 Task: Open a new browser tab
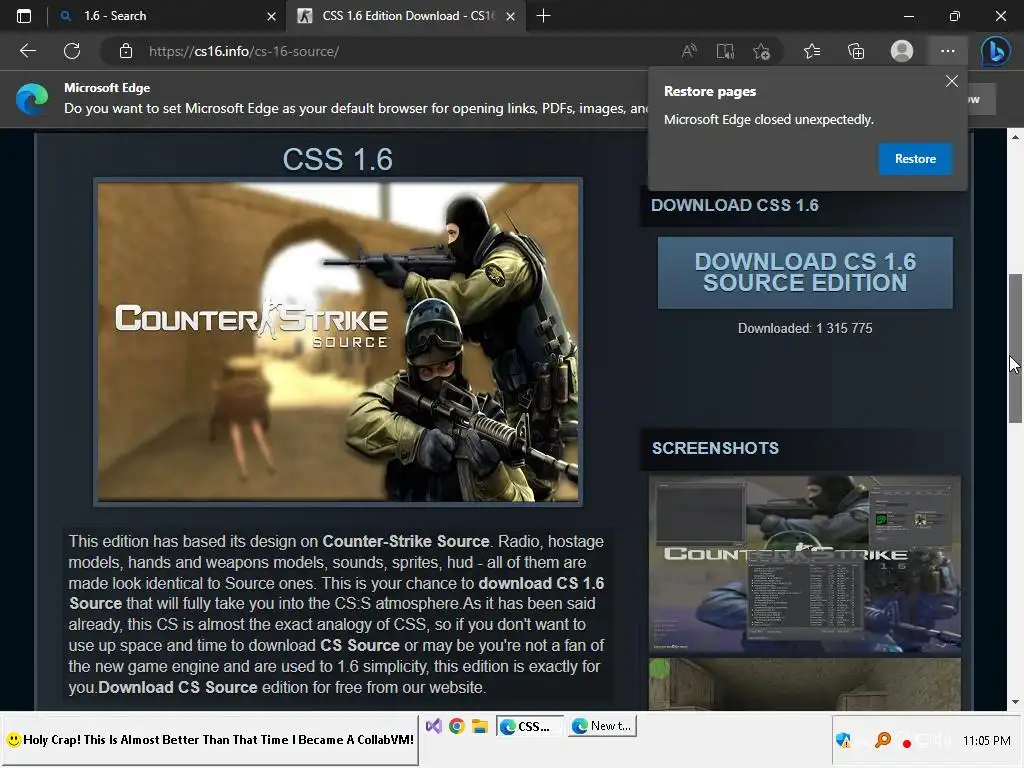tap(543, 16)
